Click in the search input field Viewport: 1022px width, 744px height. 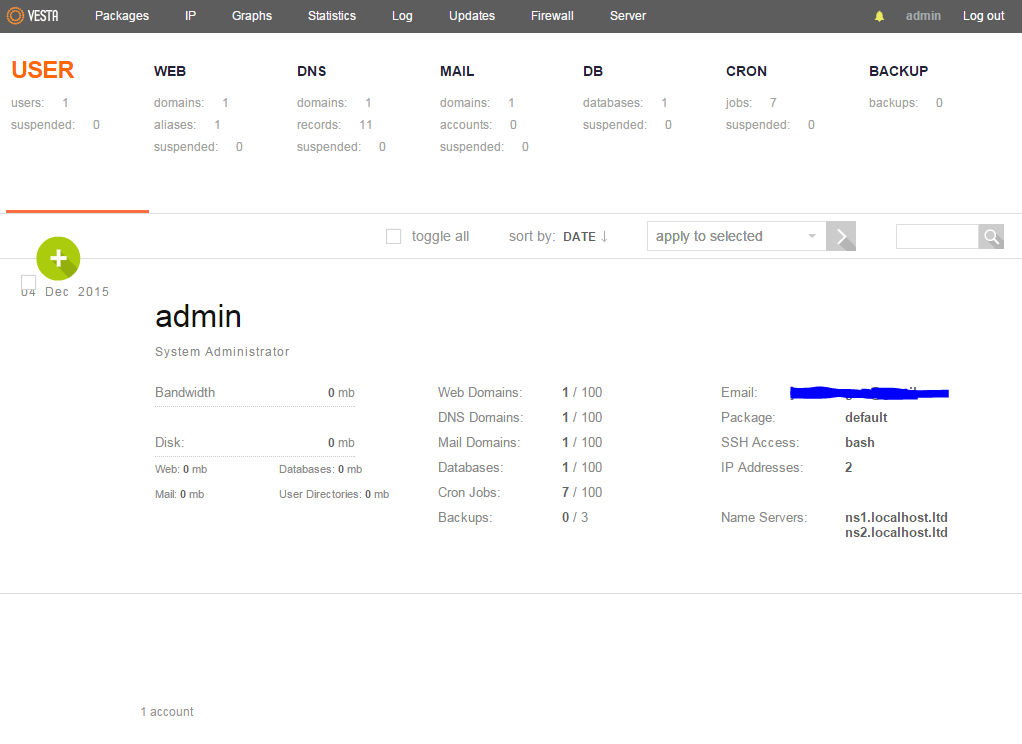(x=937, y=237)
